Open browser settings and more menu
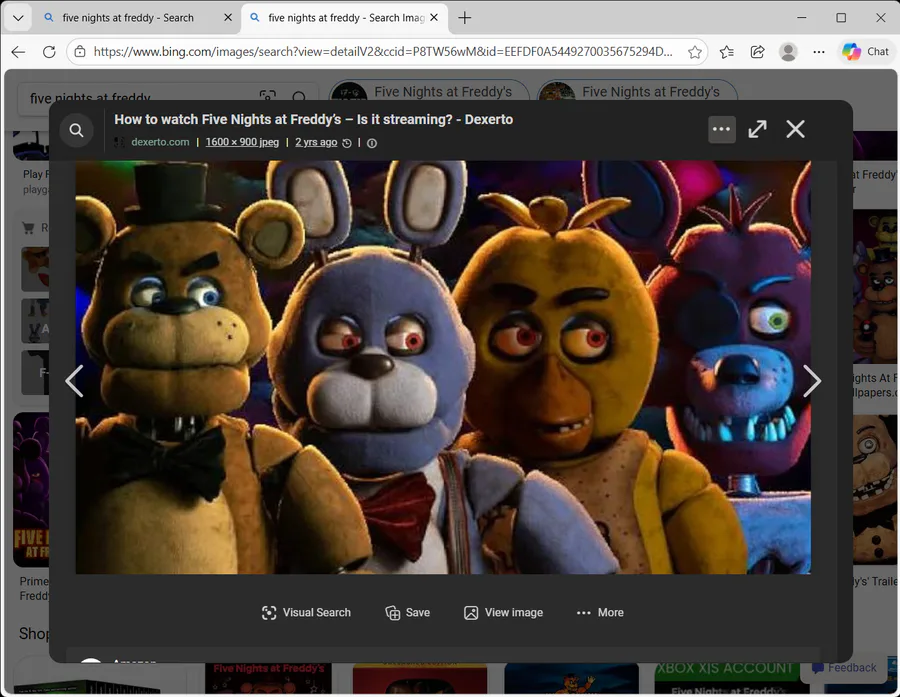 [x=819, y=52]
